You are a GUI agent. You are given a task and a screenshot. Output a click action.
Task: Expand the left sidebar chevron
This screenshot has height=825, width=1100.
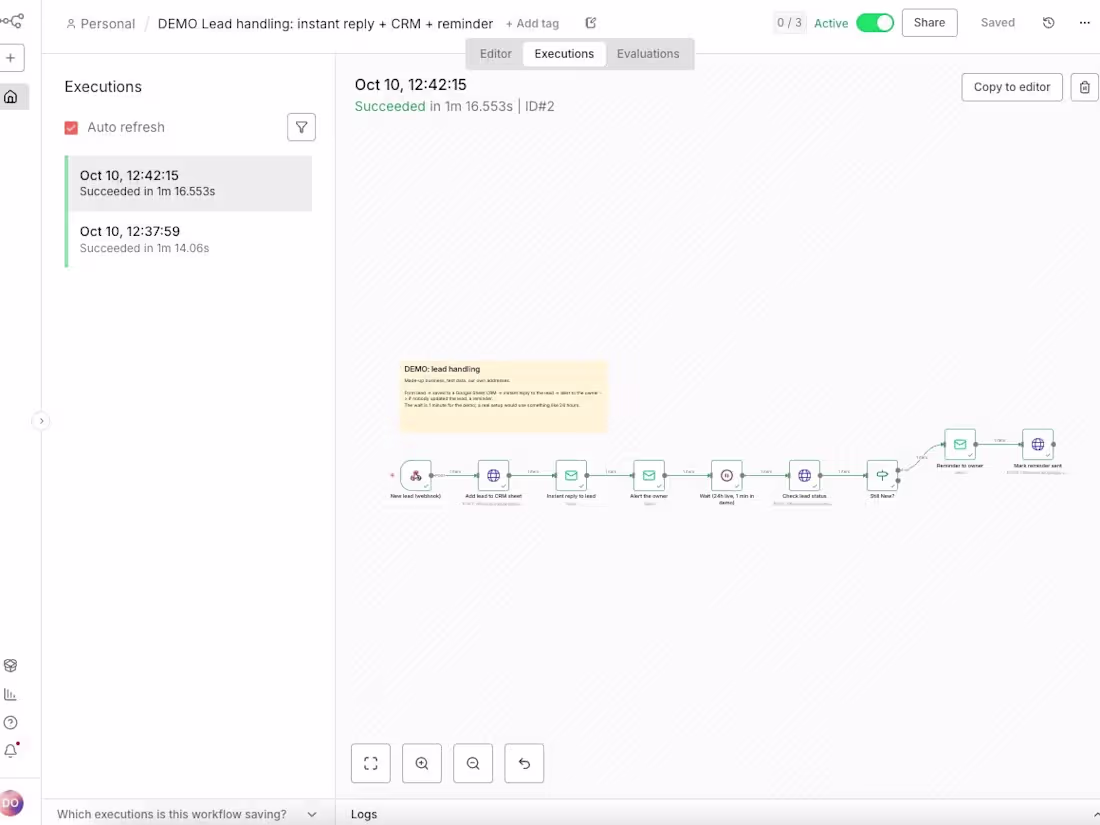pos(41,421)
